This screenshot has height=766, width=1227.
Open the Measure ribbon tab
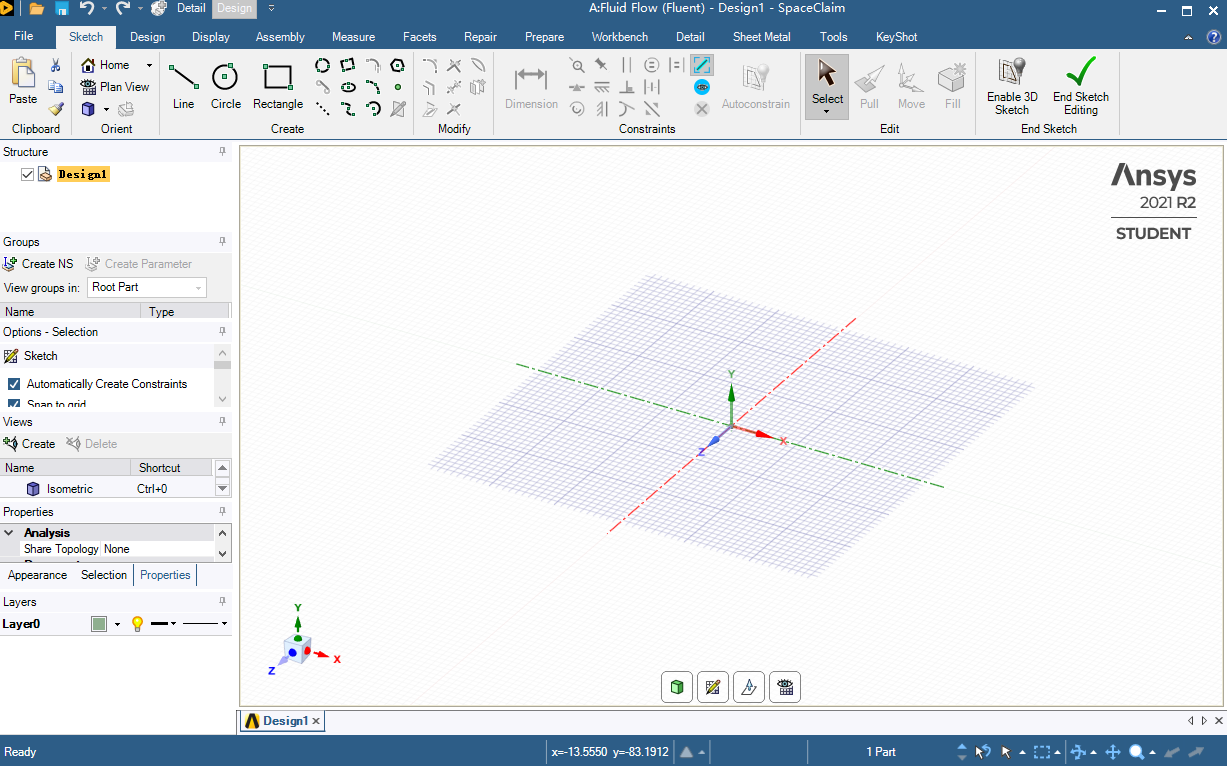353,37
